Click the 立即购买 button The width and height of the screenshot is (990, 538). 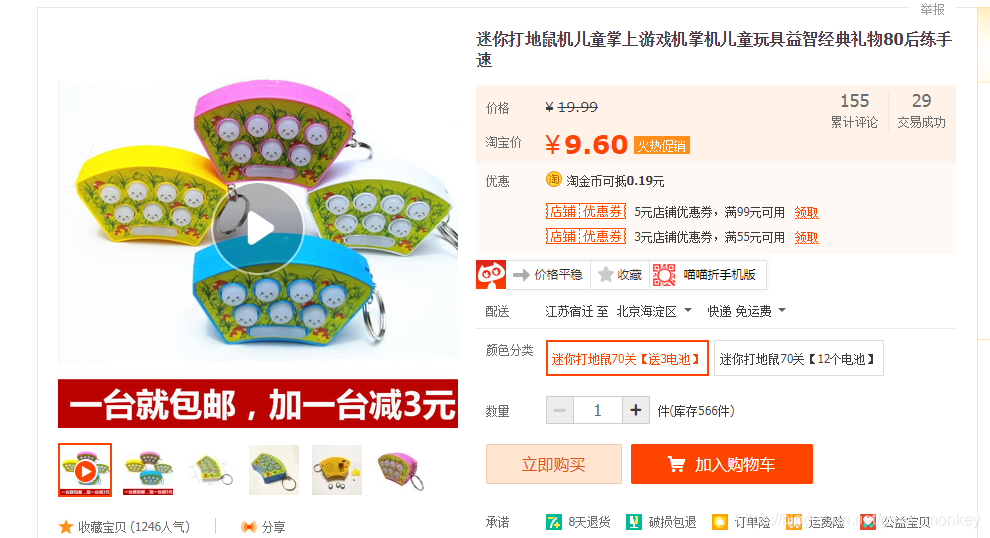(x=554, y=464)
